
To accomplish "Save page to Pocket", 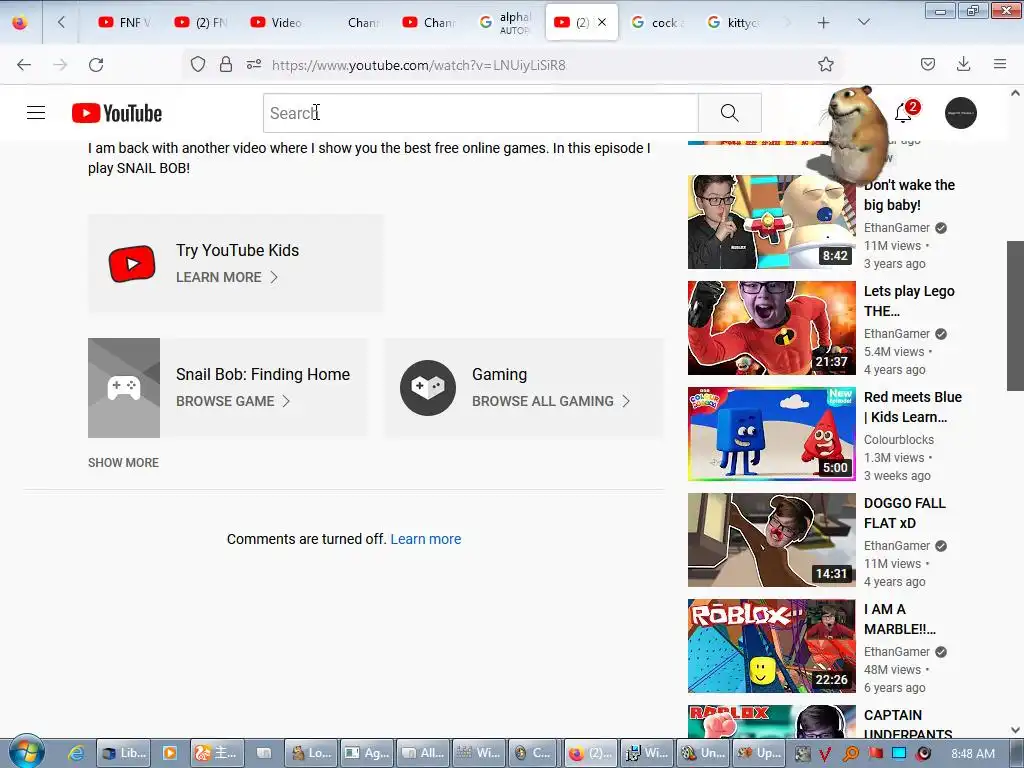I will pos(927,64).
